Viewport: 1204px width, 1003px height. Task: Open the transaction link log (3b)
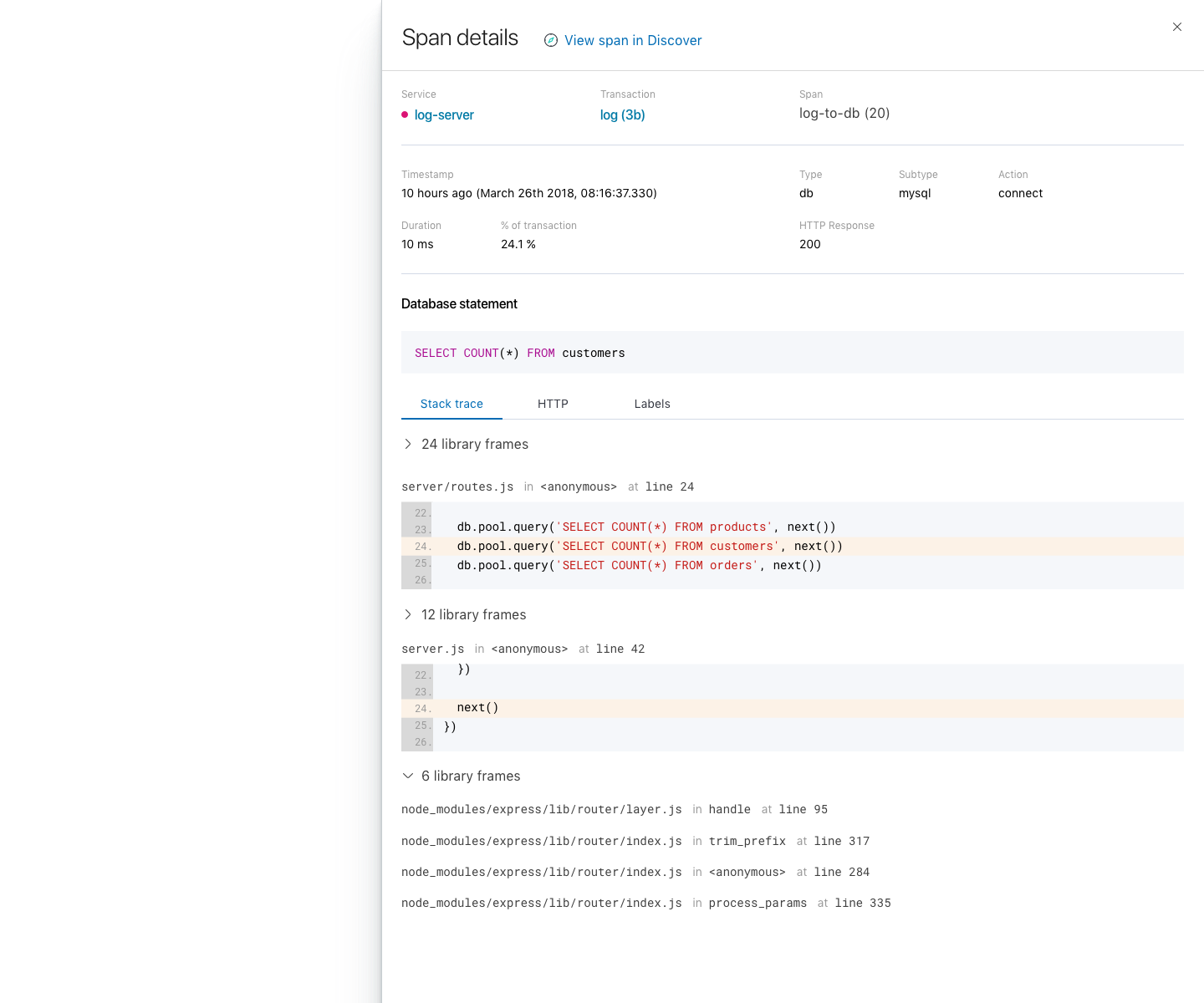point(622,115)
